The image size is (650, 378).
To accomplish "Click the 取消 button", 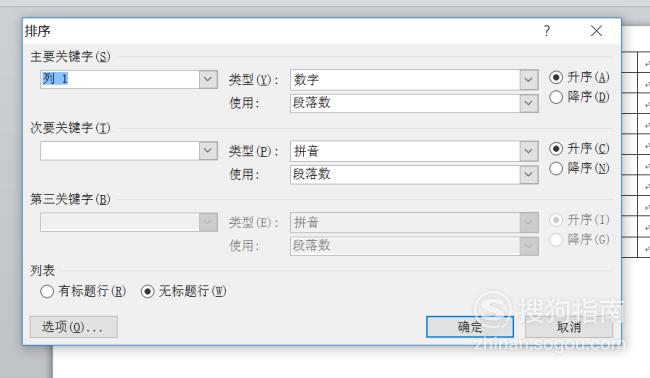I will 569,327.
